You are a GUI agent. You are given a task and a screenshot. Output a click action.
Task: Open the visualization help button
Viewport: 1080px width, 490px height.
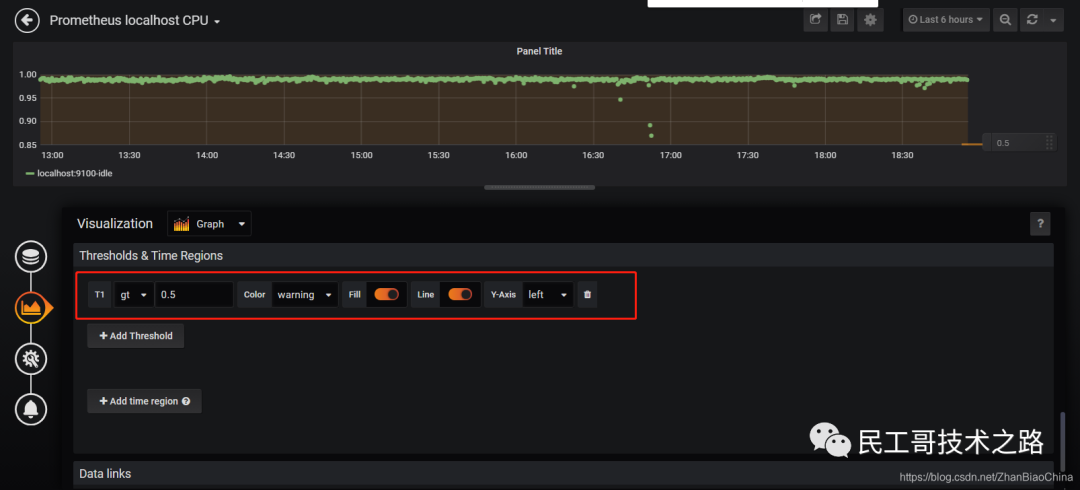[1040, 223]
